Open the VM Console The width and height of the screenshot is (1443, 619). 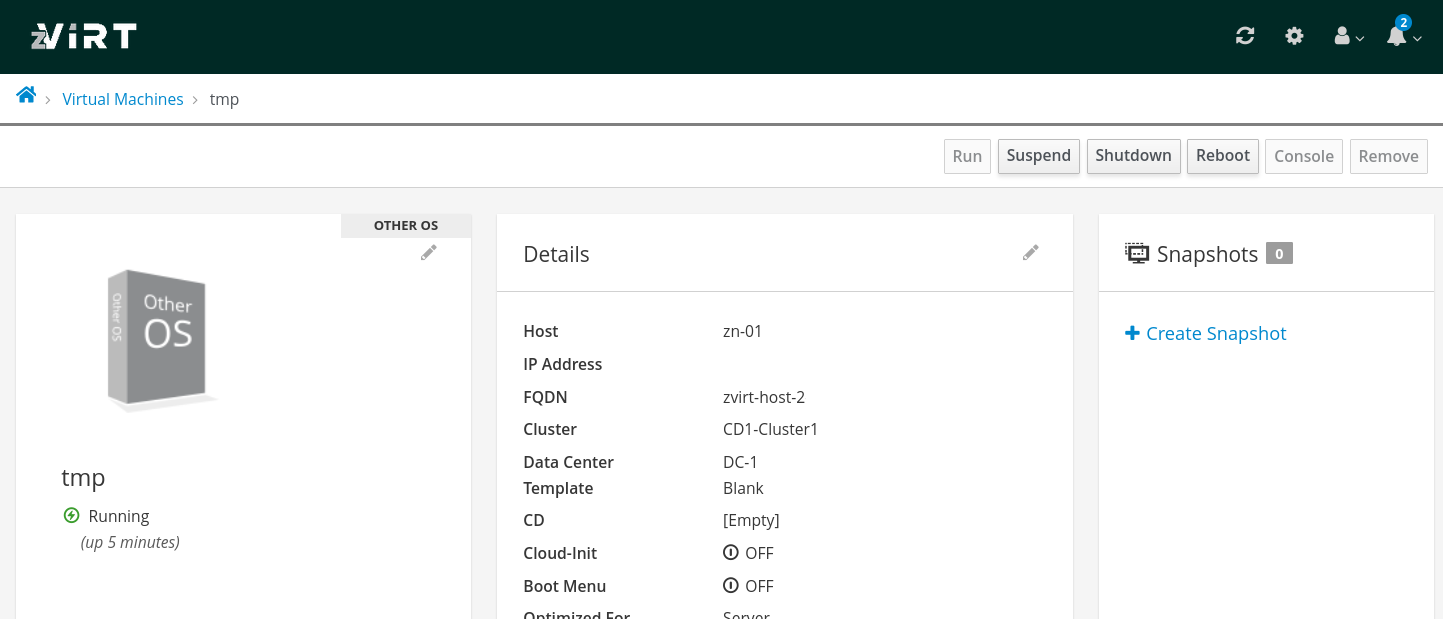pos(1303,156)
